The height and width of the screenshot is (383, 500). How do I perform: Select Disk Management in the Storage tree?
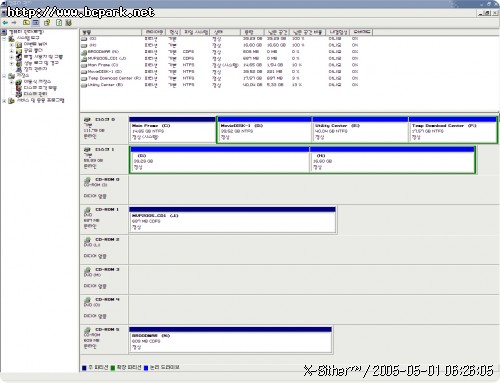tap(35, 94)
